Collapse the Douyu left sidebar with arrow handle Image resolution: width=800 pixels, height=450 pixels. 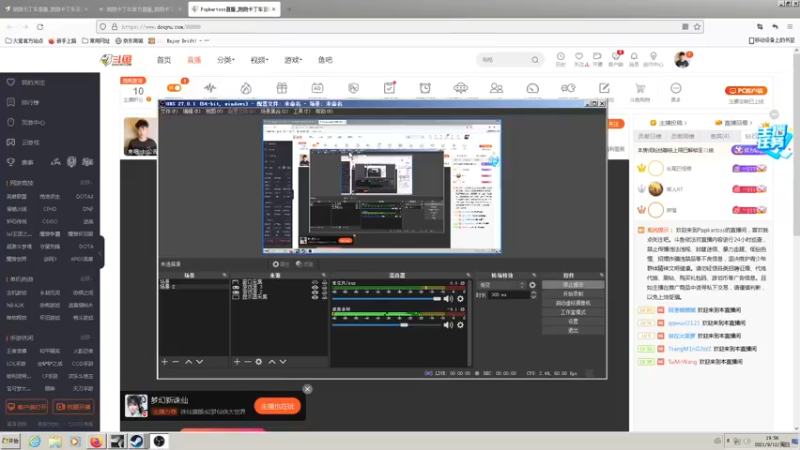click(101, 252)
